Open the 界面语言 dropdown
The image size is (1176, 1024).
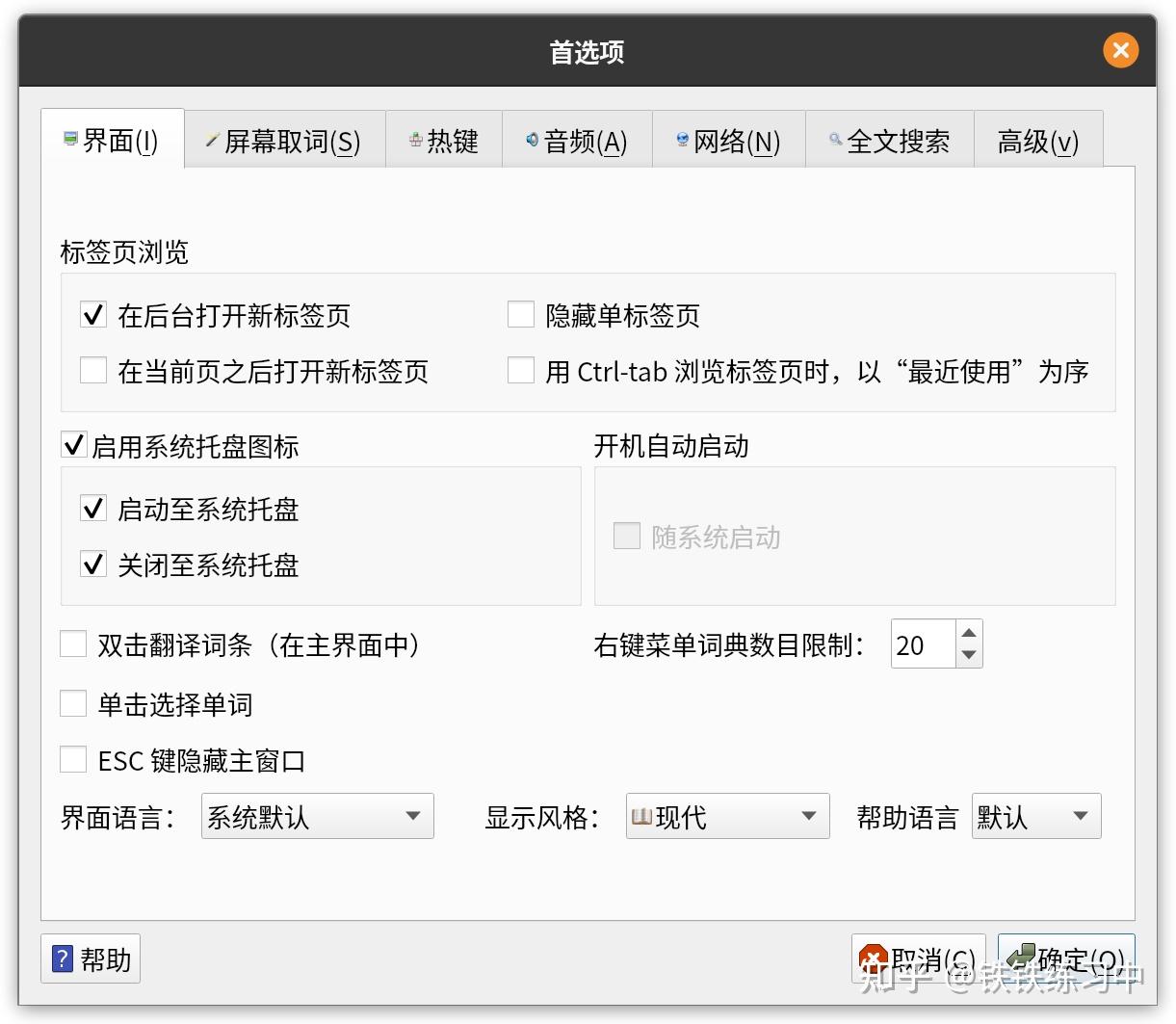(x=318, y=816)
